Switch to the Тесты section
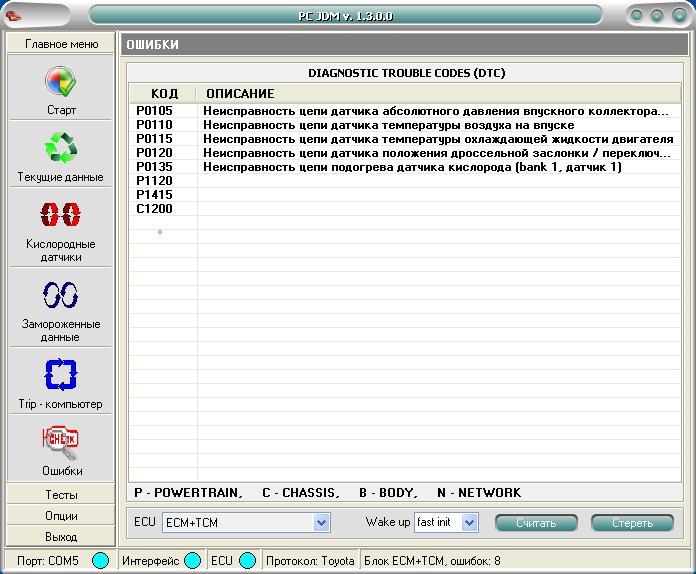 (61, 495)
